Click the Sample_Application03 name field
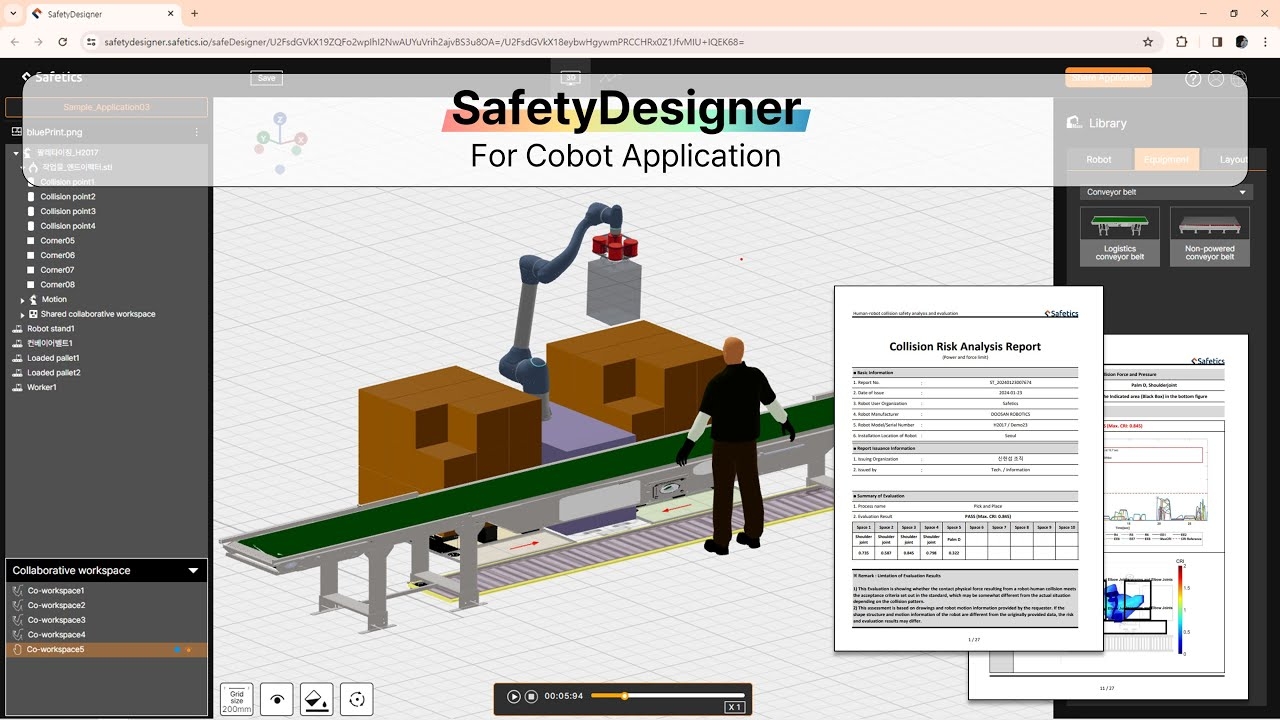This screenshot has width=1280, height=720. (x=107, y=107)
